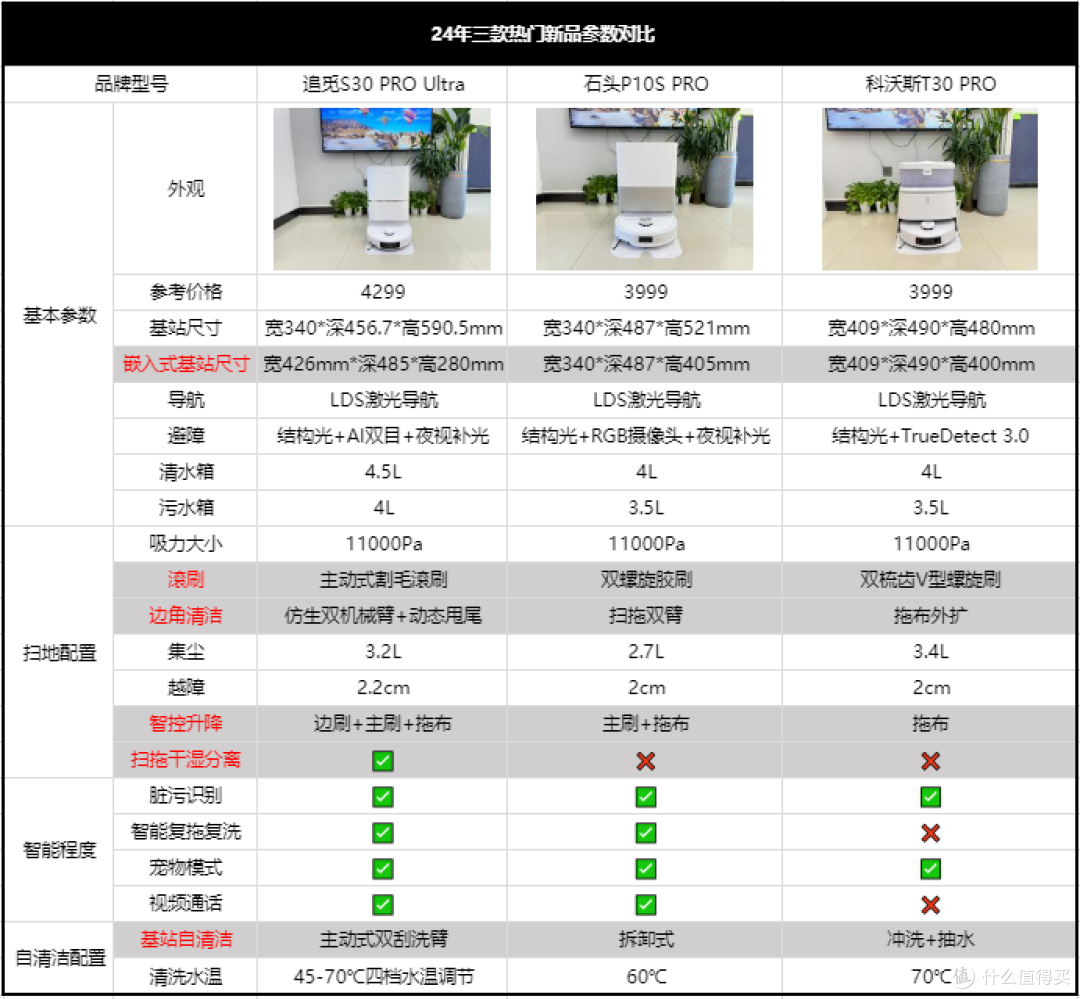Click the green check for 石头 宠物模式
This screenshot has width=1080, height=999.
[x=645, y=868]
